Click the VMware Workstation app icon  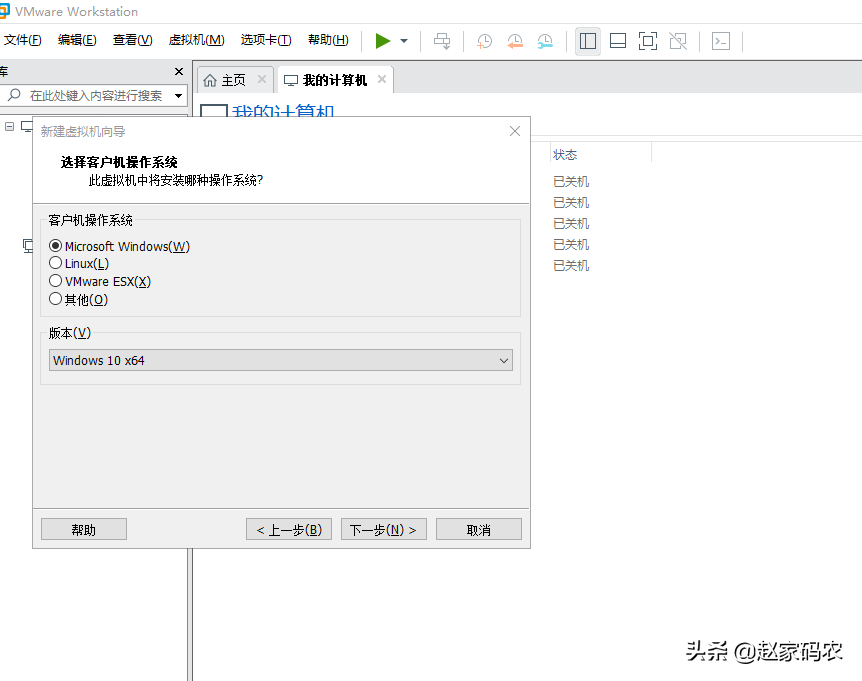point(4,11)
